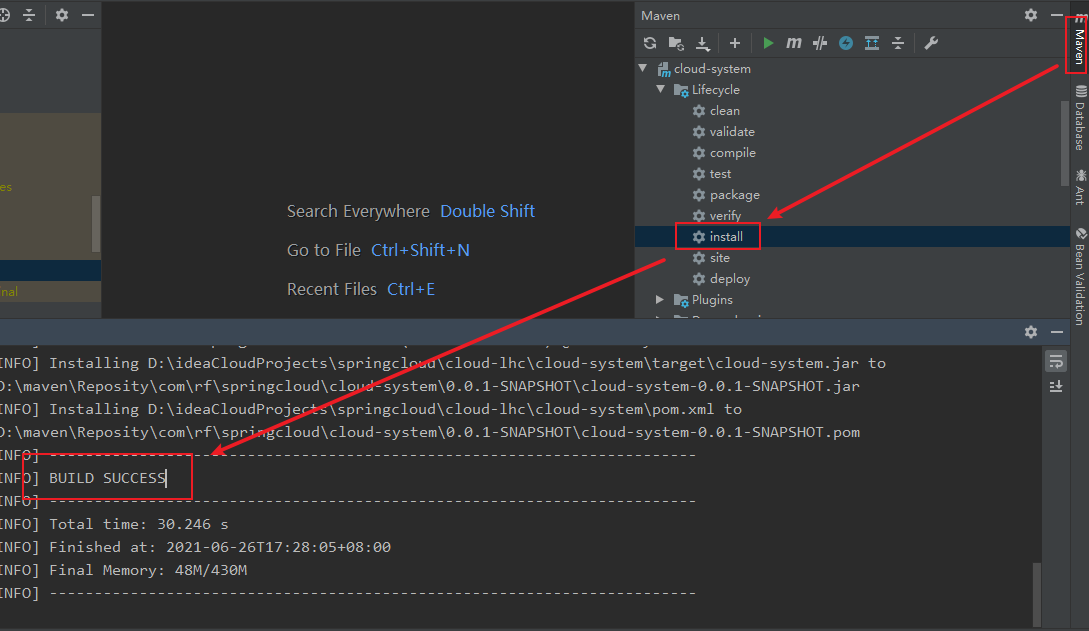The image size is (1089, 631).
Task: Toggle soft-wrap in console output
Action: 1056,361
